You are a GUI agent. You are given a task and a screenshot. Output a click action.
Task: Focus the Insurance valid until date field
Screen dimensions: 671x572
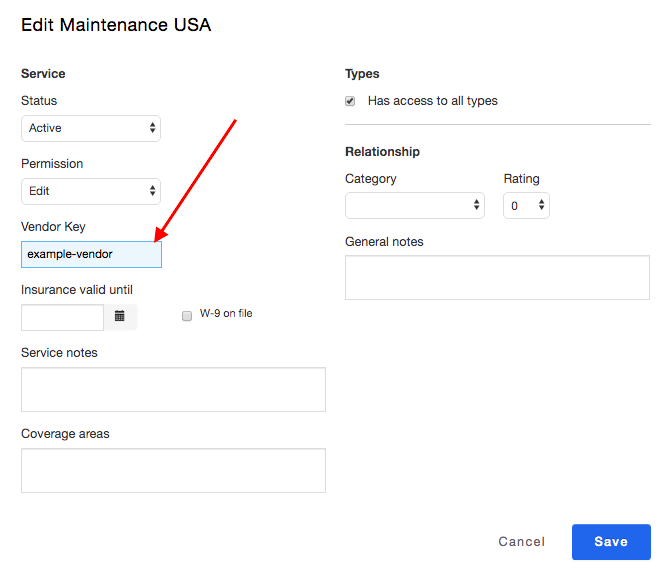coord(62,317)
